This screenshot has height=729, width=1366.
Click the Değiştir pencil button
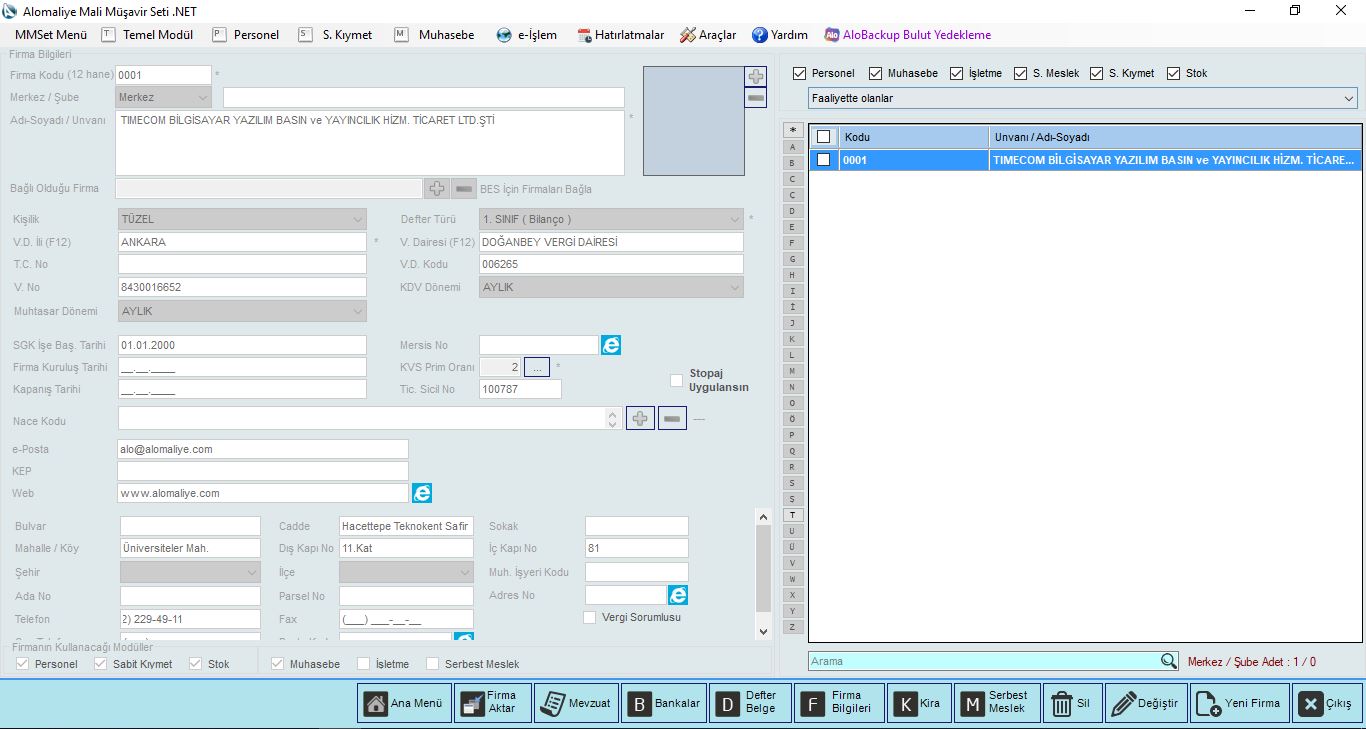(1145, 703)
